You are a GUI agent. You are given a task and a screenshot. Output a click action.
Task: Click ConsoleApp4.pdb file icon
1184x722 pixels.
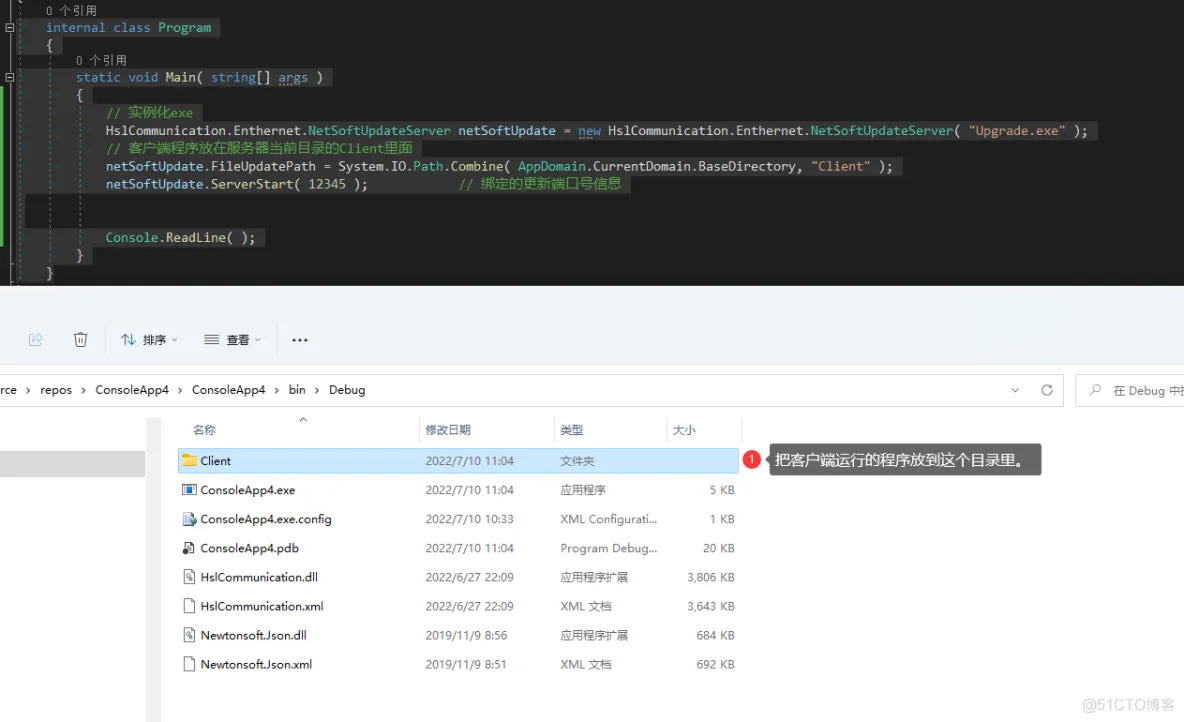pyautogui.click(x=190, y=548)
